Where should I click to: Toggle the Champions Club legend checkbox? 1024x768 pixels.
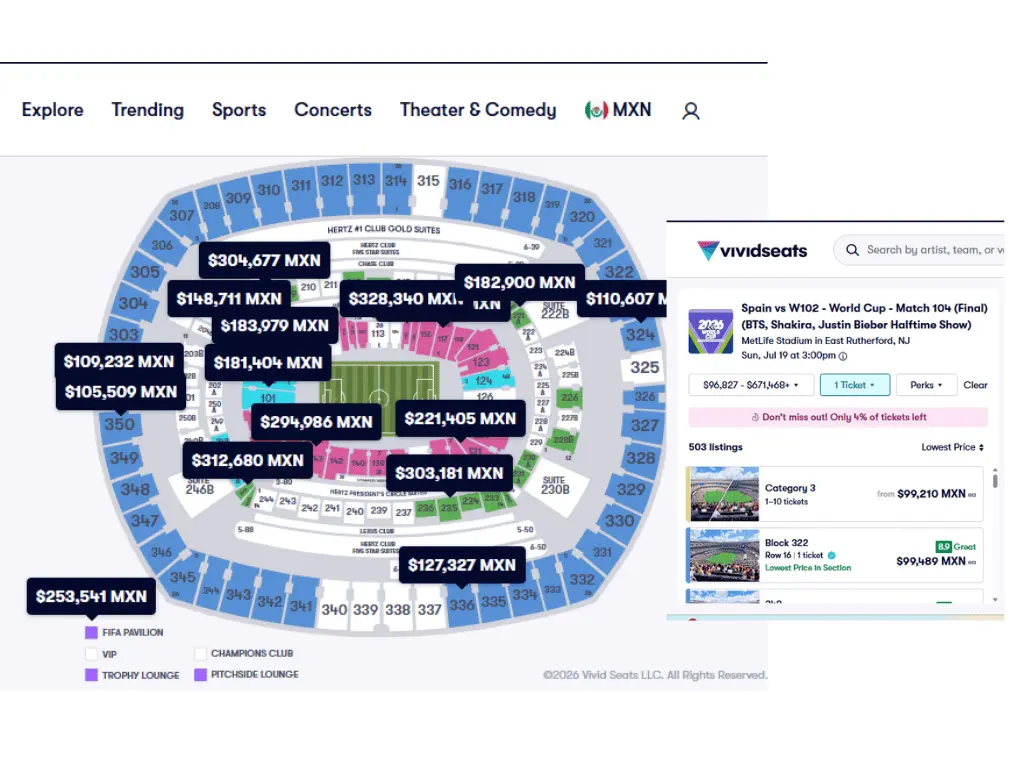coord(200,653)
